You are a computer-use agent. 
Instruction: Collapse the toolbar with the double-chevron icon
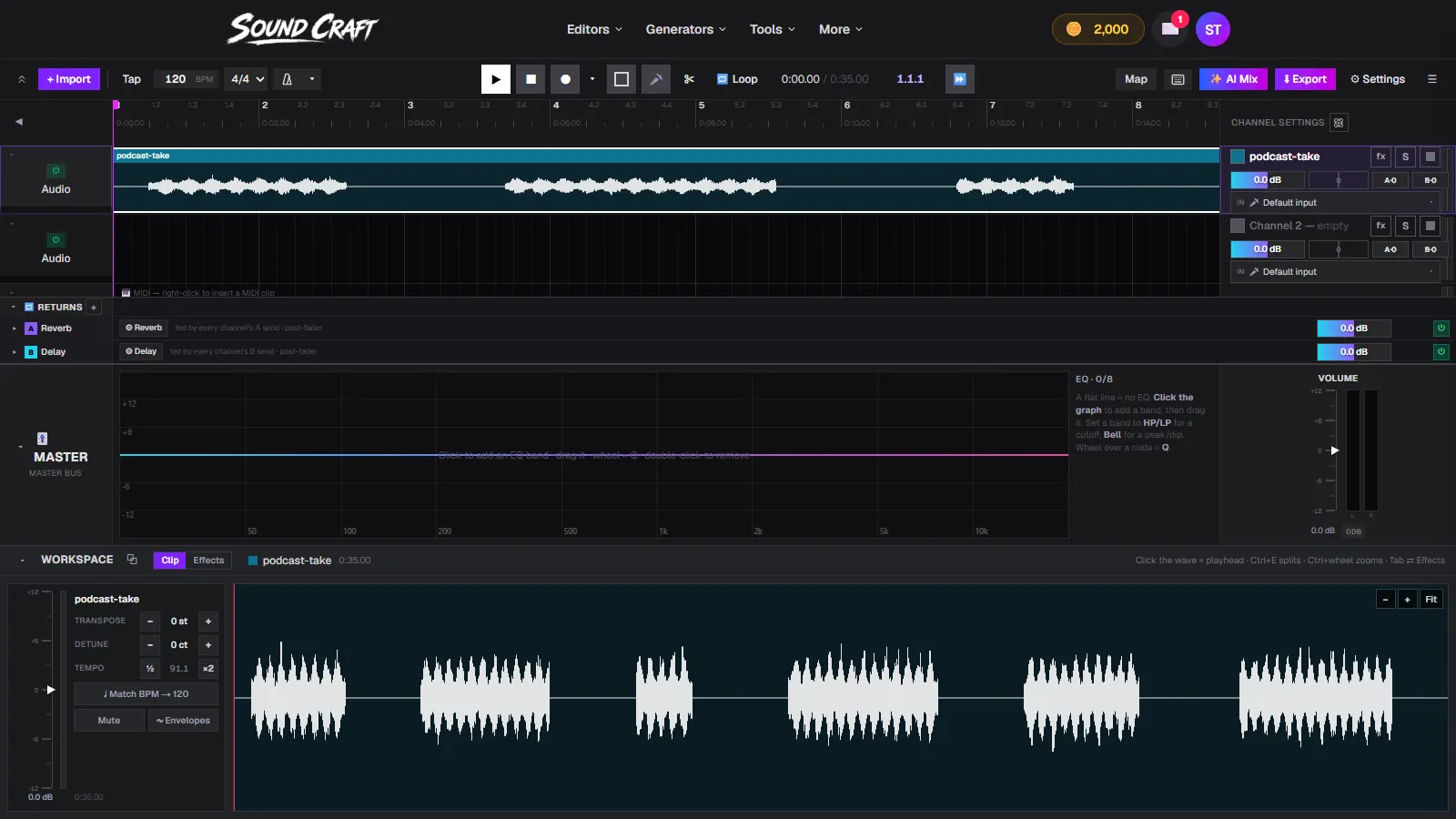pos(21,79)
